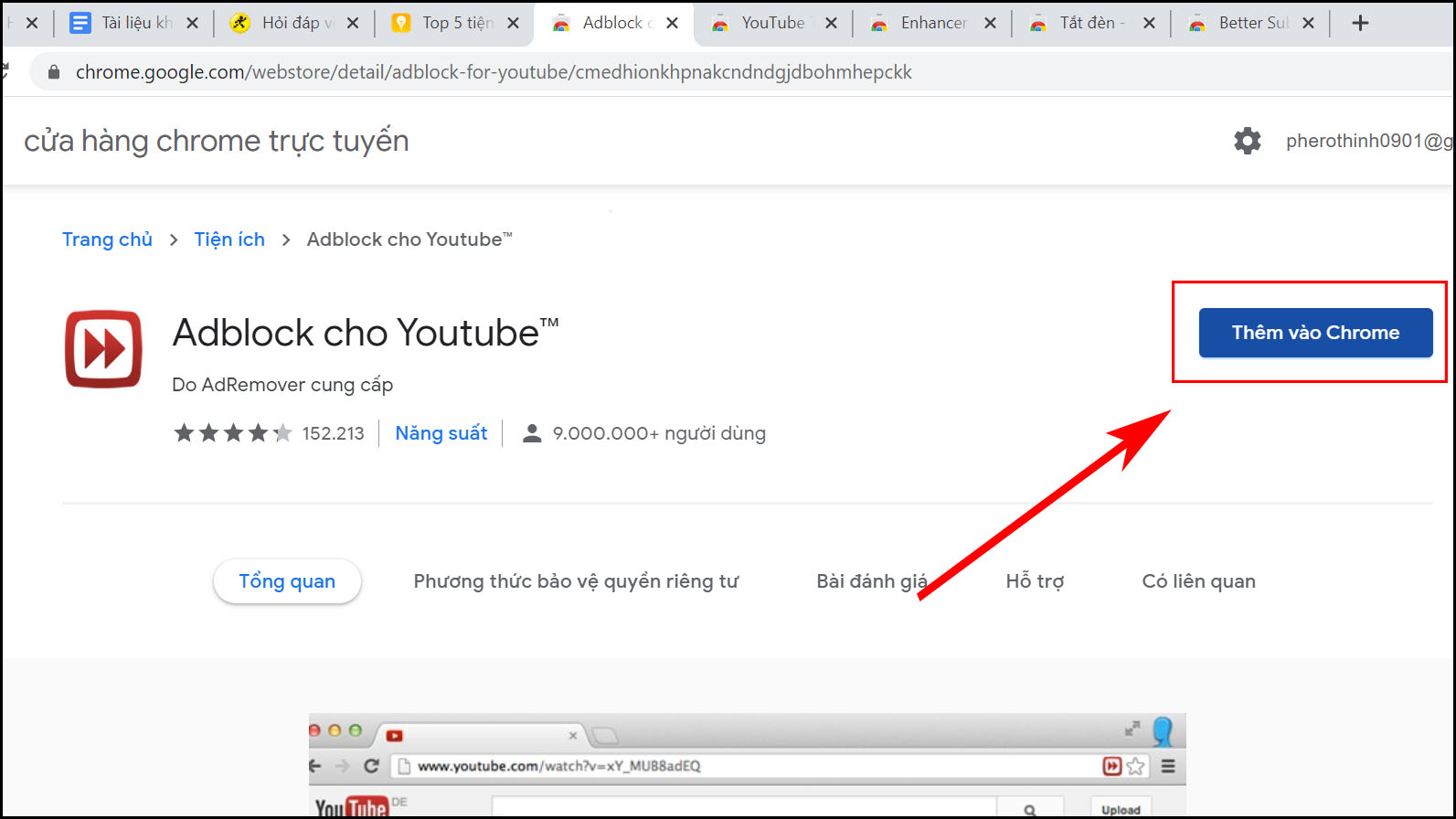Switch to the Tài liệu browser tab
The height and width of the screenshot is (819, 1456).
coord(136,23)
